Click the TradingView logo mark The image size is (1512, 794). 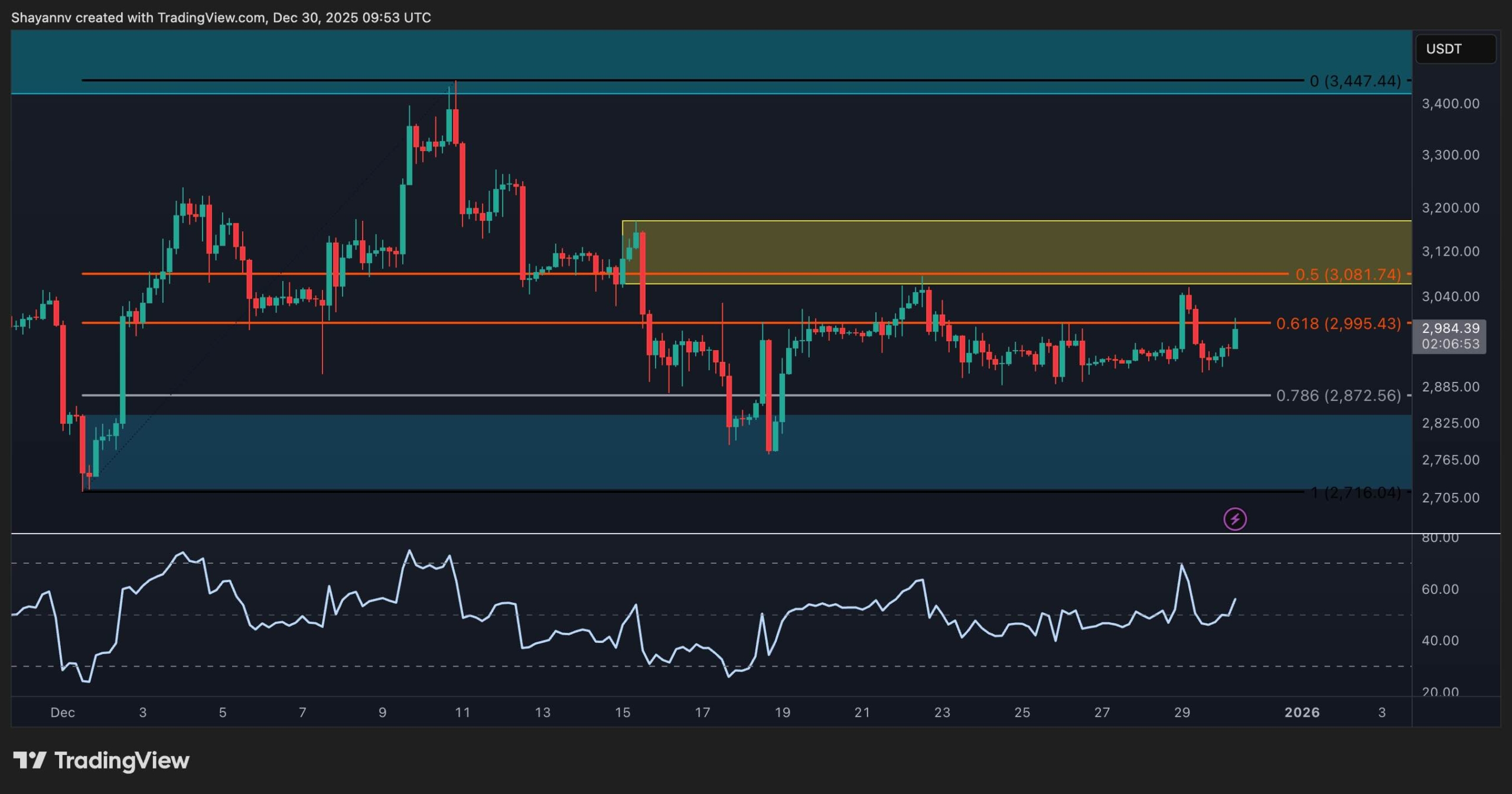click(30, 760)
